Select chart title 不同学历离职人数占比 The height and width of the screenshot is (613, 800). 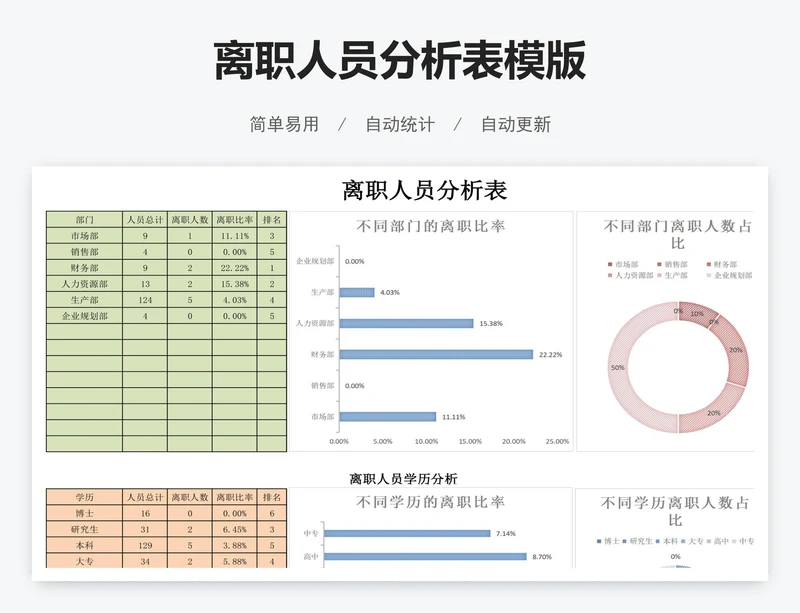click(x=675, y=511)
